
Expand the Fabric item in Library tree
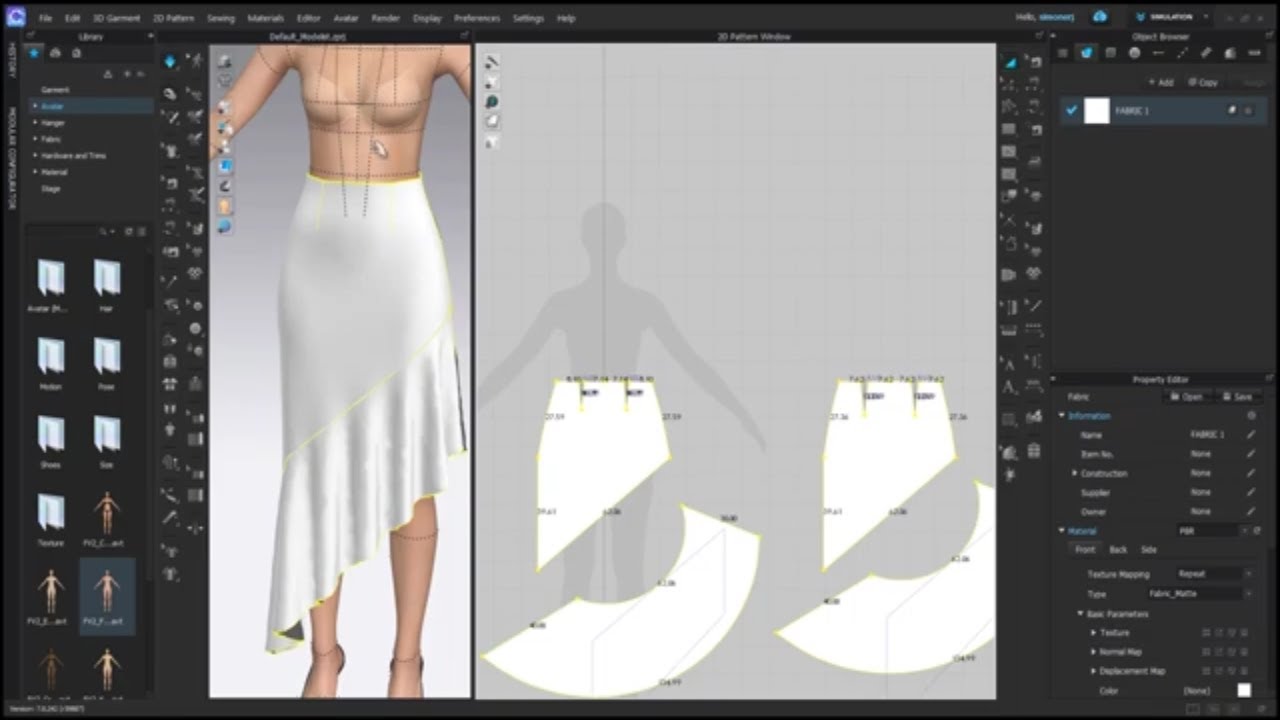35,139
